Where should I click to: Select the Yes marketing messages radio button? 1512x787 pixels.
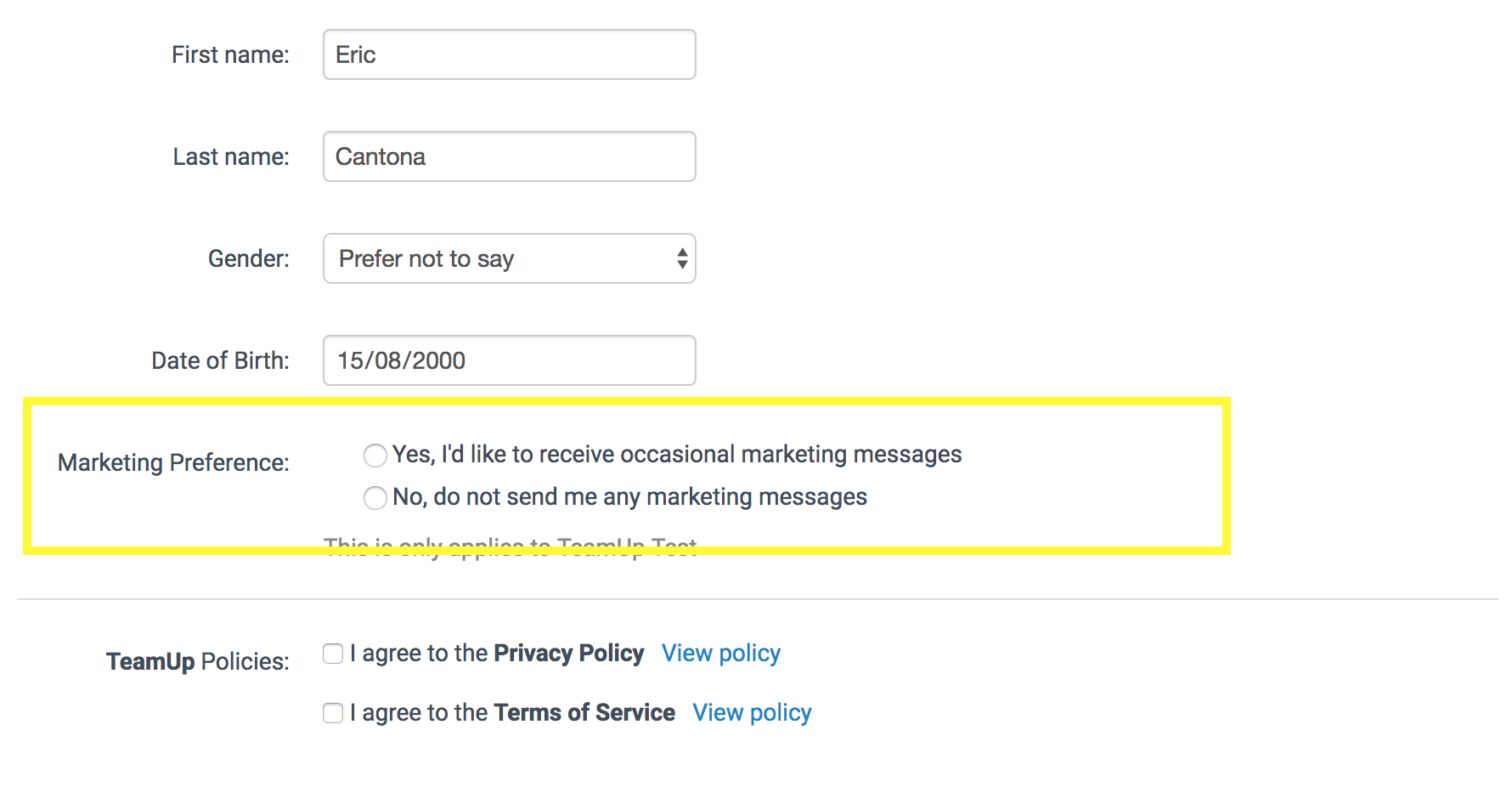pos(375,456)
